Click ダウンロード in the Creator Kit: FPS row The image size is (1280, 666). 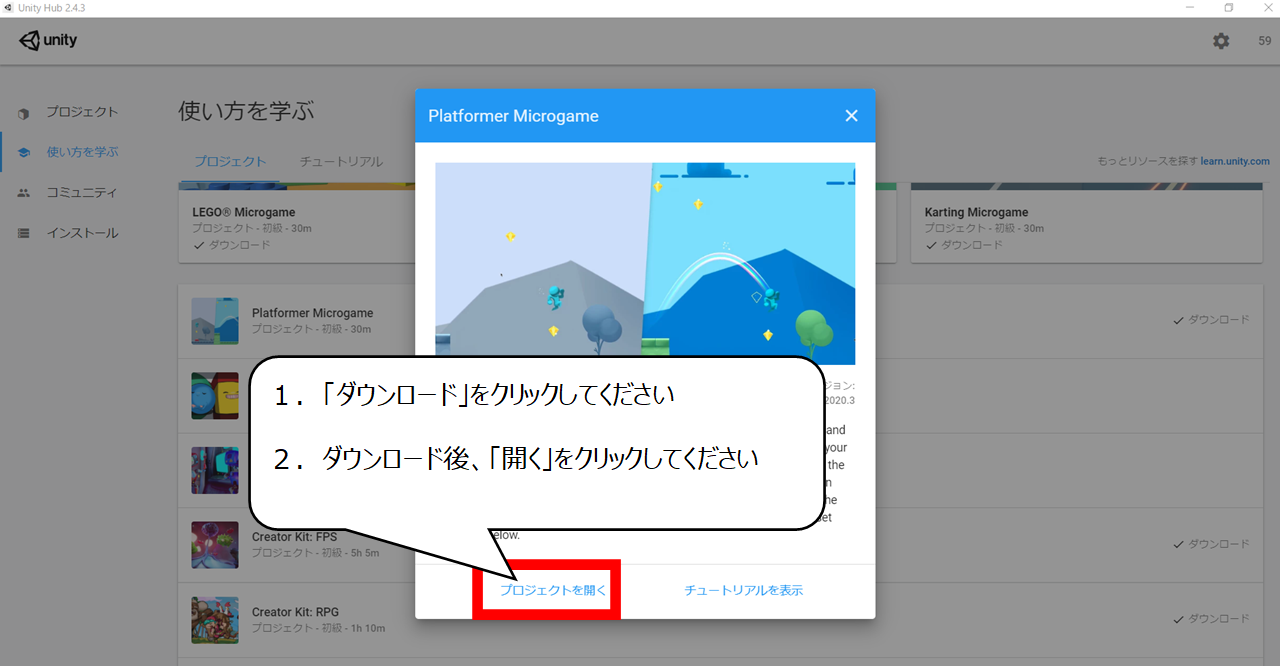point(1211,544)
